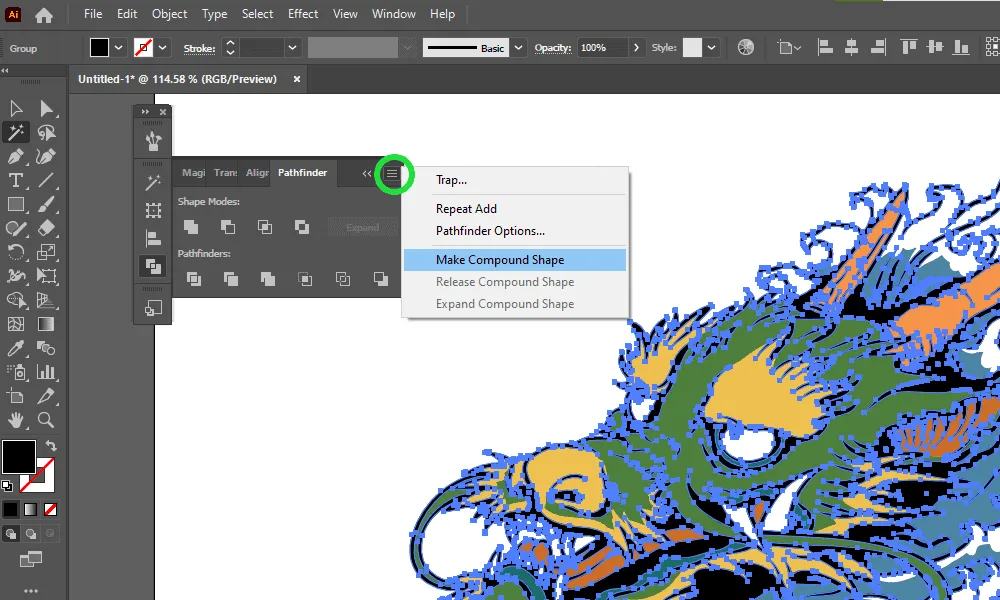Set fill mode to None
The width and height of the screenshot is (1000, 600).
(50, 509)
